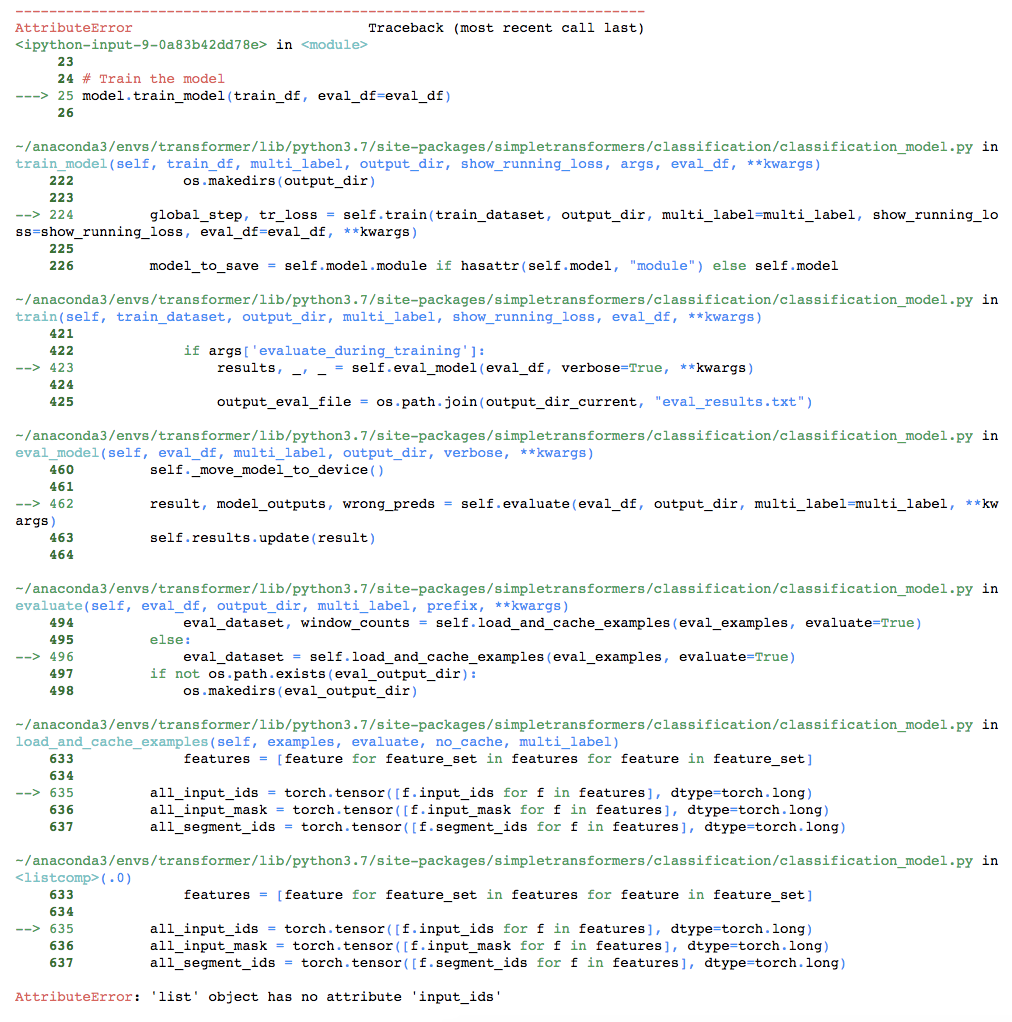
Task: Click the 'else:' statement on line 495
Action: coord(170,639)
